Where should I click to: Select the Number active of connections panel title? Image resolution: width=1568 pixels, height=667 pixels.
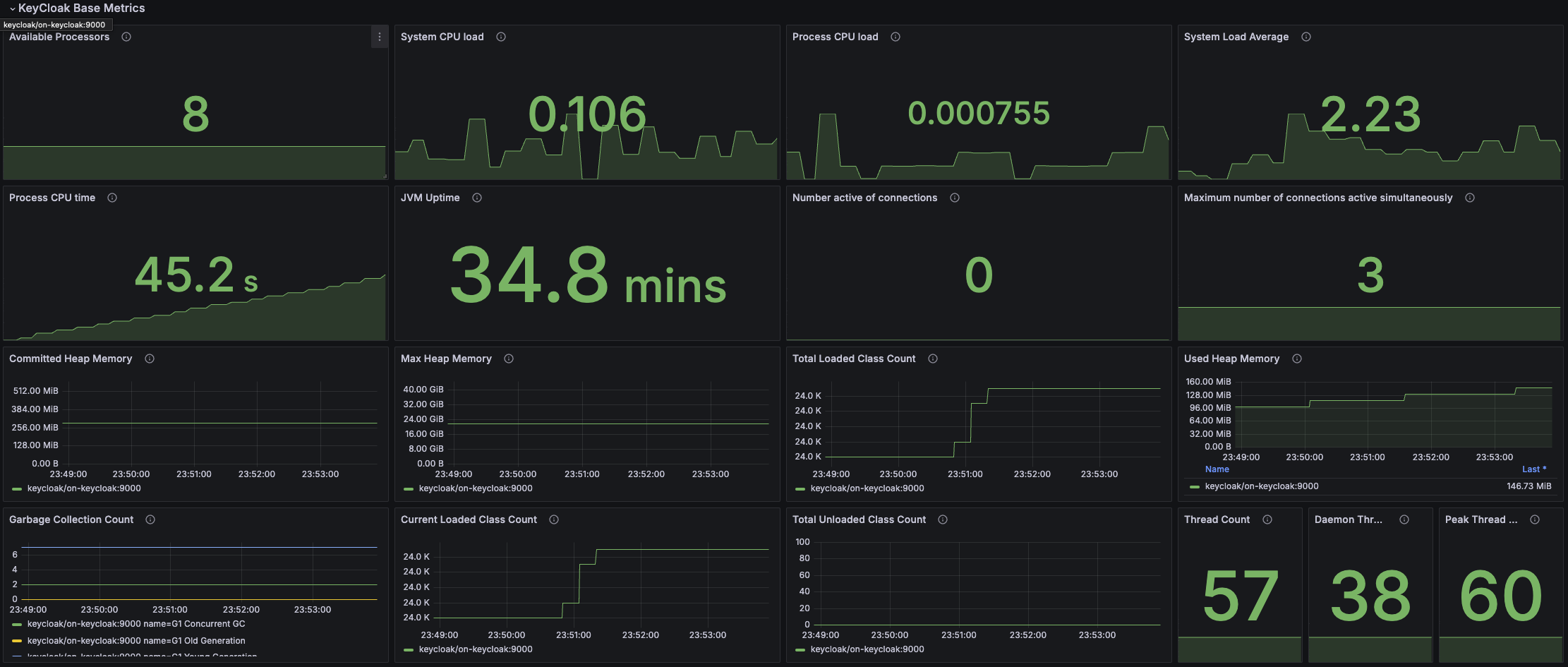coord(865,198)
